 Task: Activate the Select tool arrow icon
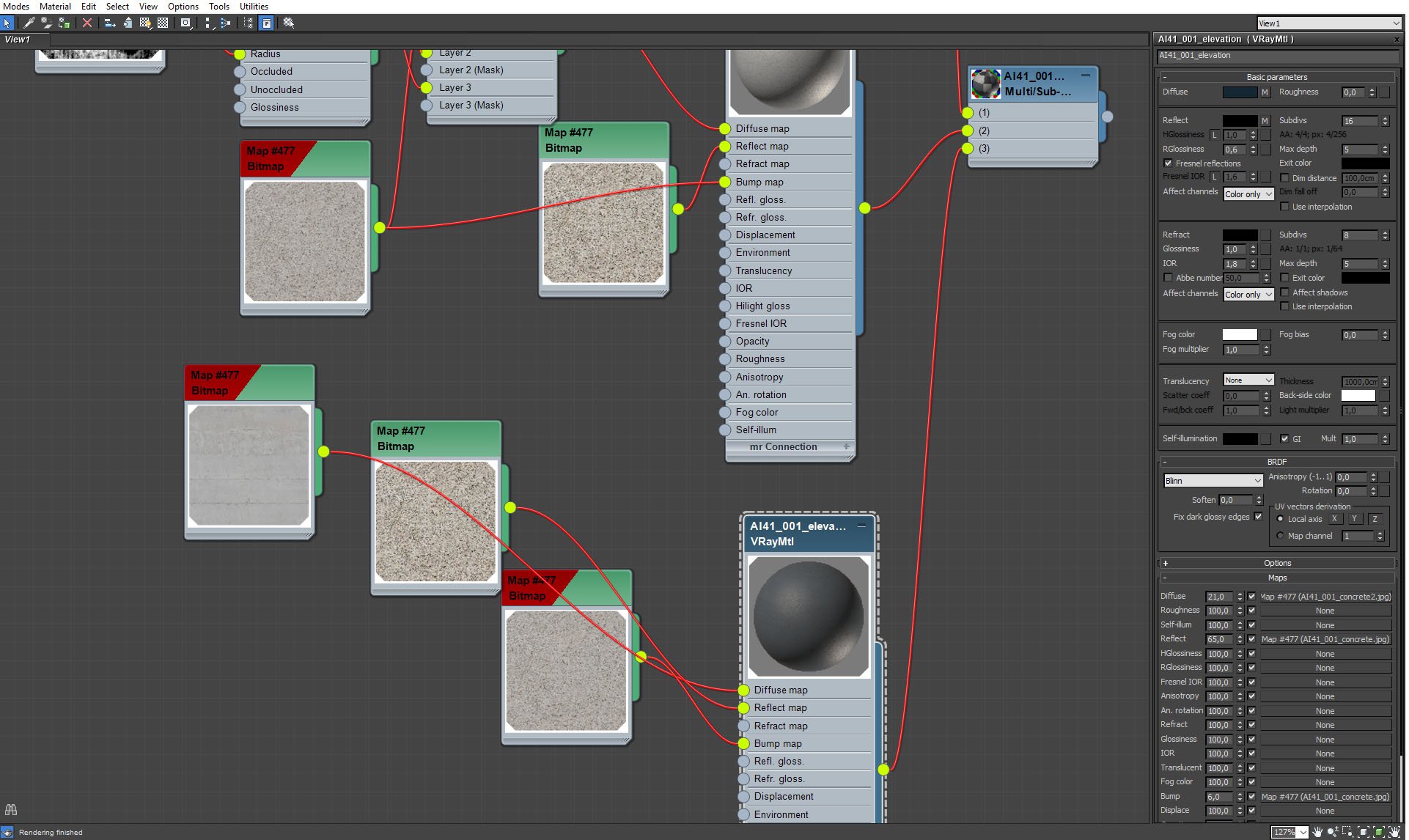(7, 23)
